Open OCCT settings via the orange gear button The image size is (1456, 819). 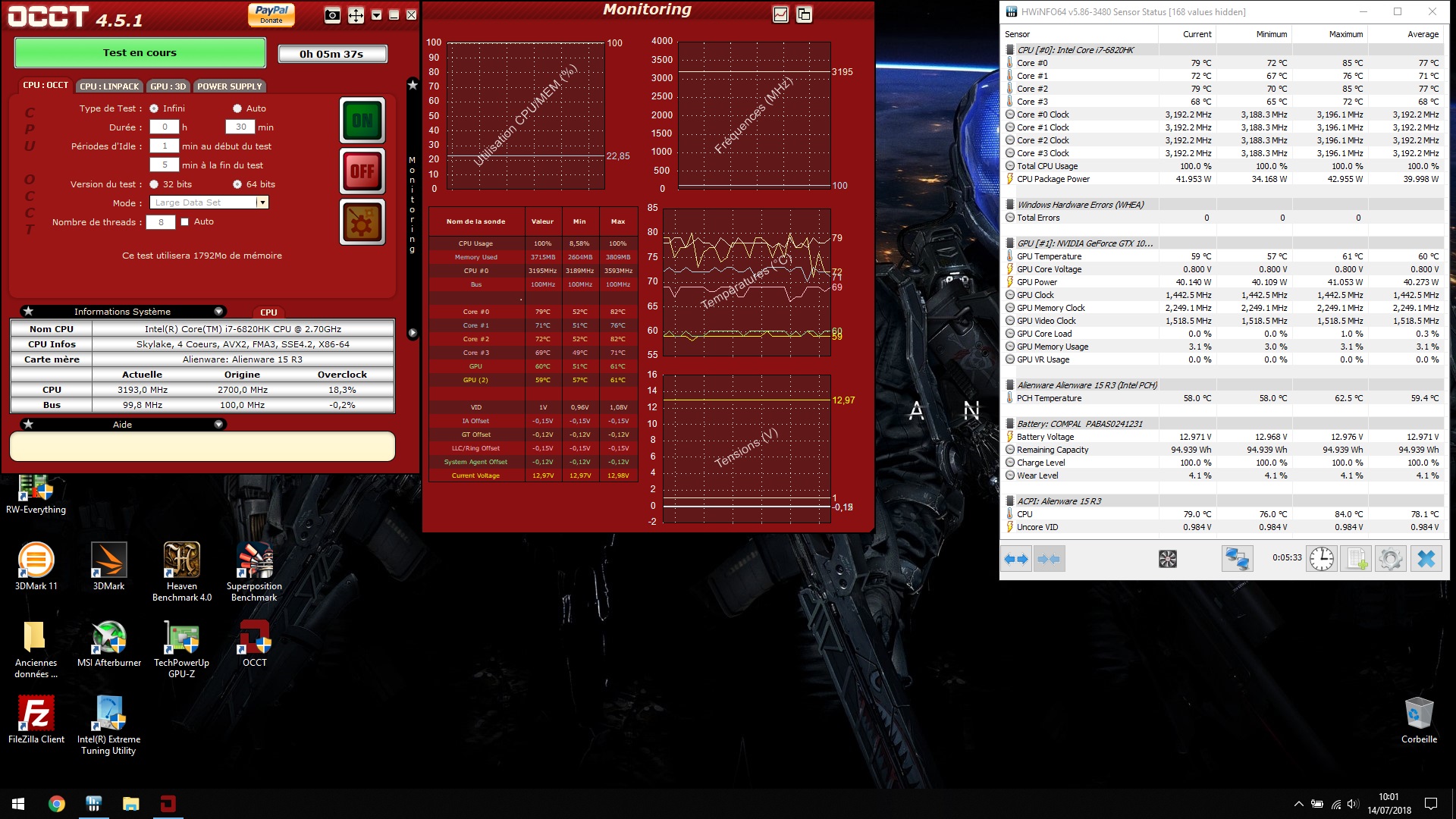pos(362,222)
